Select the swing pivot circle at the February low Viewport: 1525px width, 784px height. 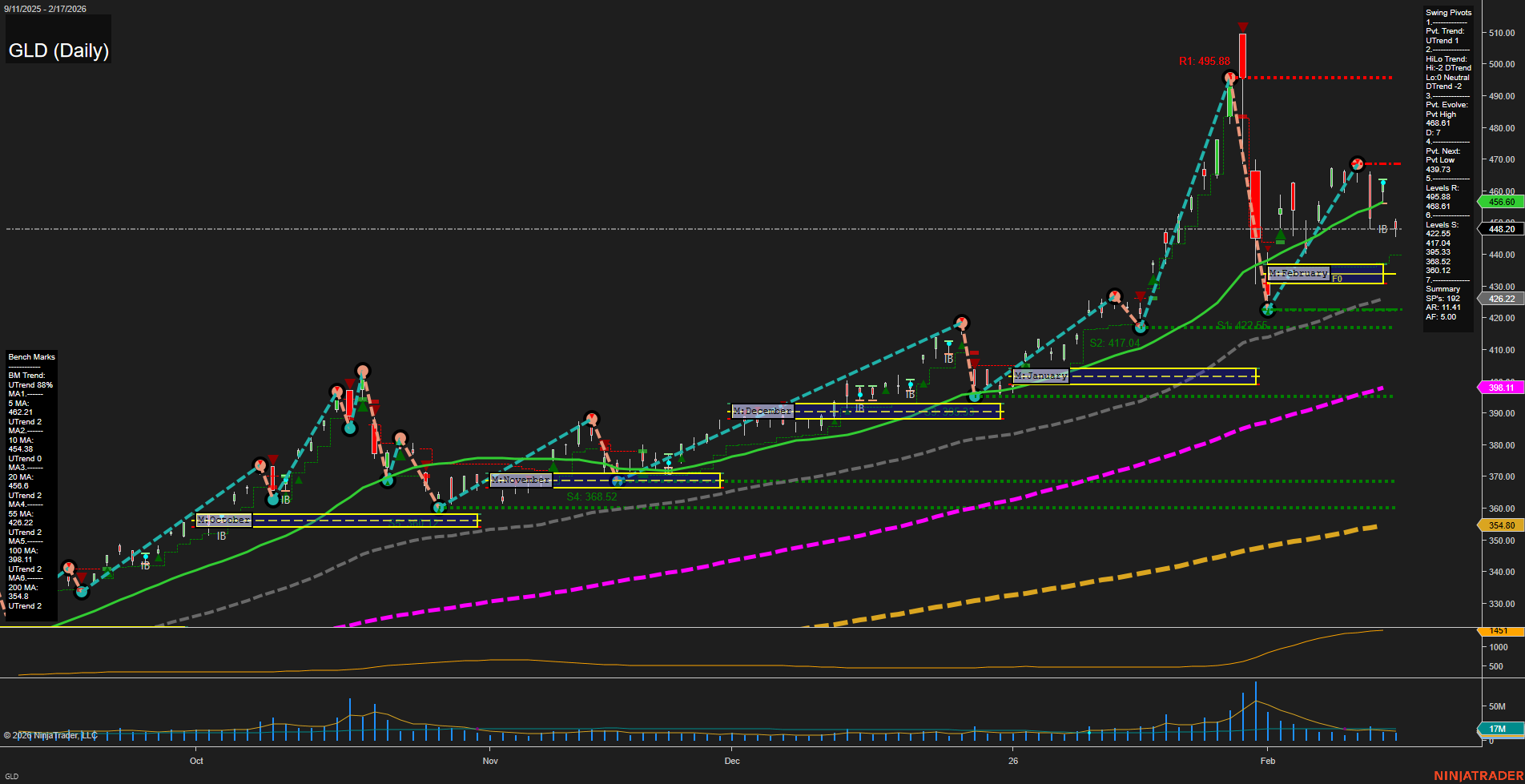1268,308
